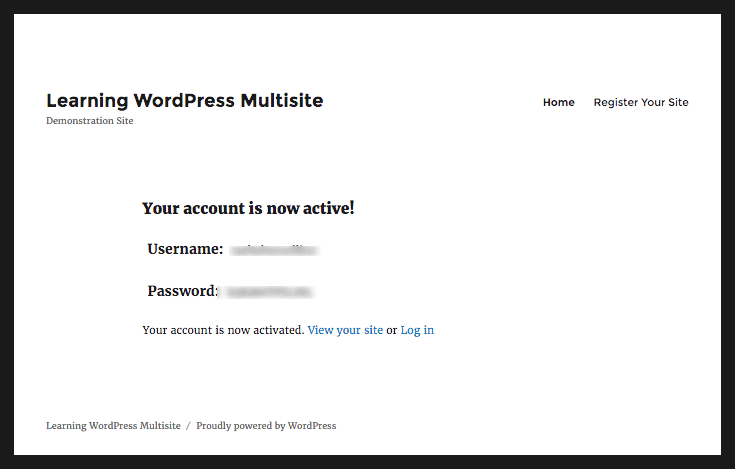
Task: Click the word 'Multisite' in the header title
Action: 281,101
